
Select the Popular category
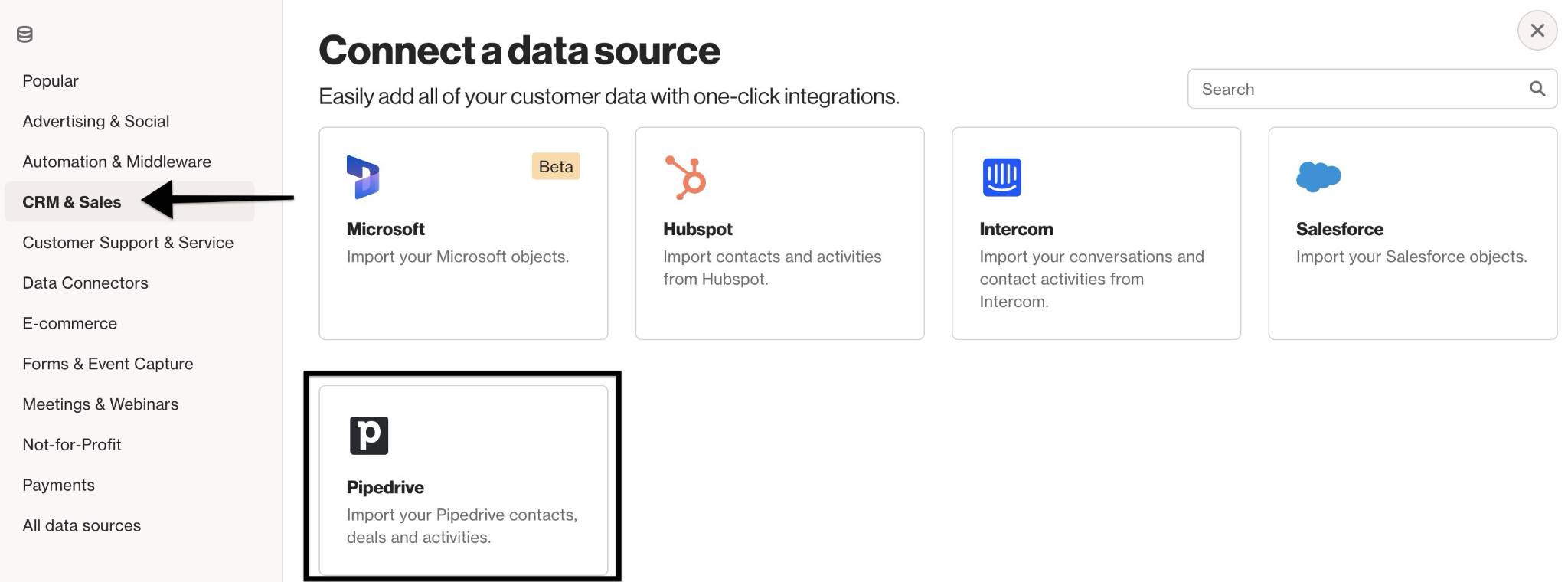click(51, 81)
